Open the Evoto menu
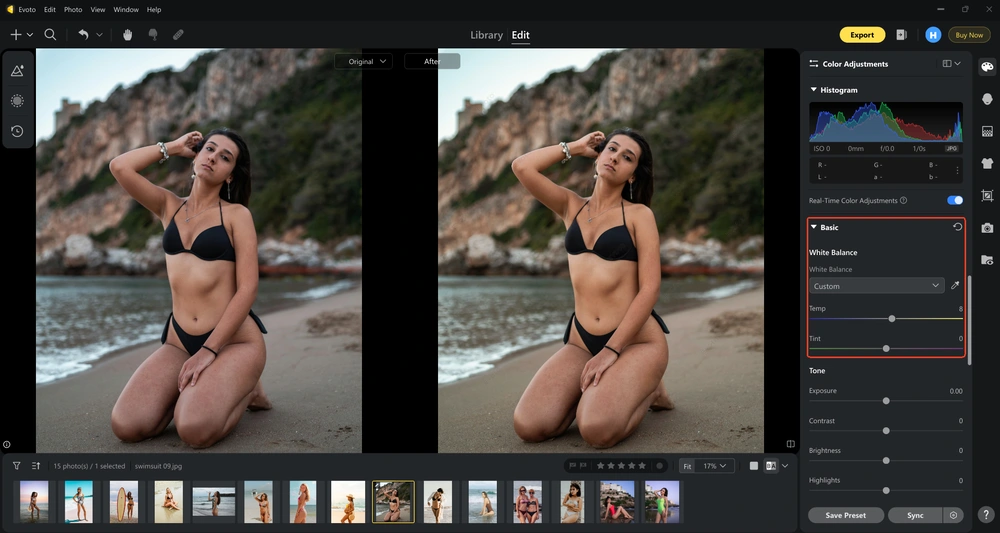The height and width of the screenshot is (533, 1000). pyautogui.click(x=27, y=10)
